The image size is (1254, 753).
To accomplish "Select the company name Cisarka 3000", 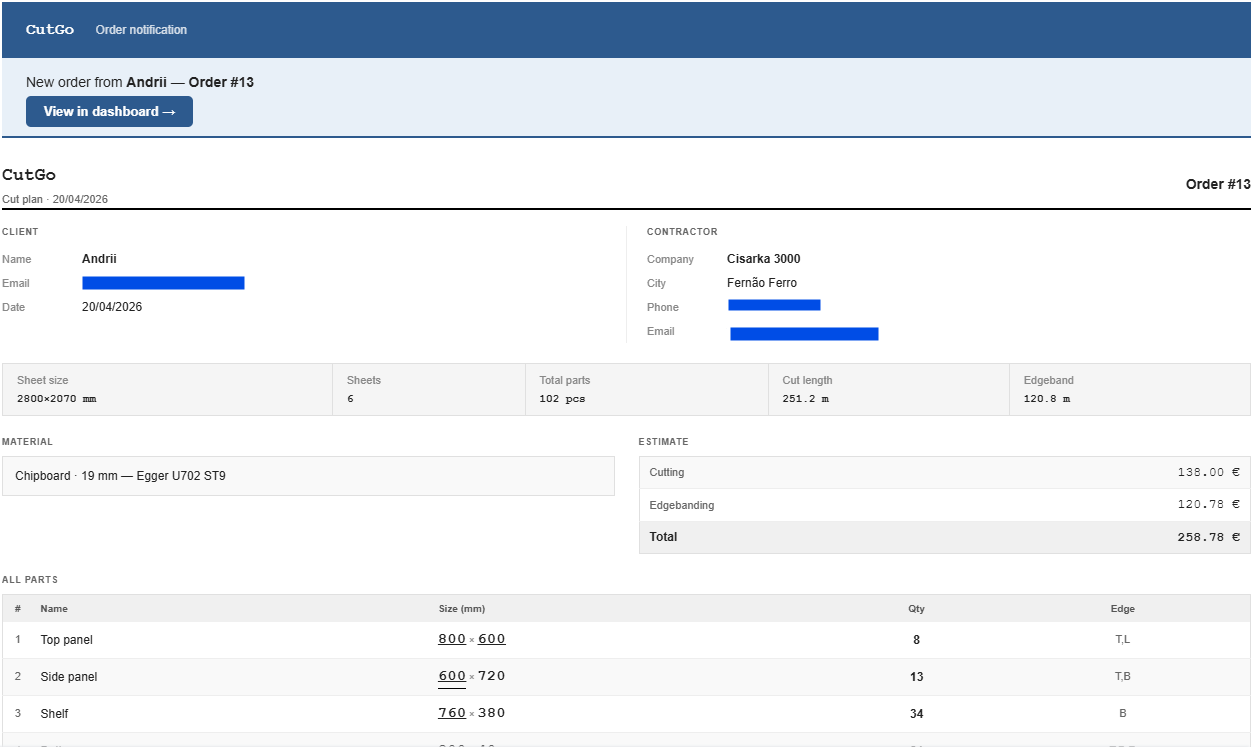I will [x=764, y=259].
